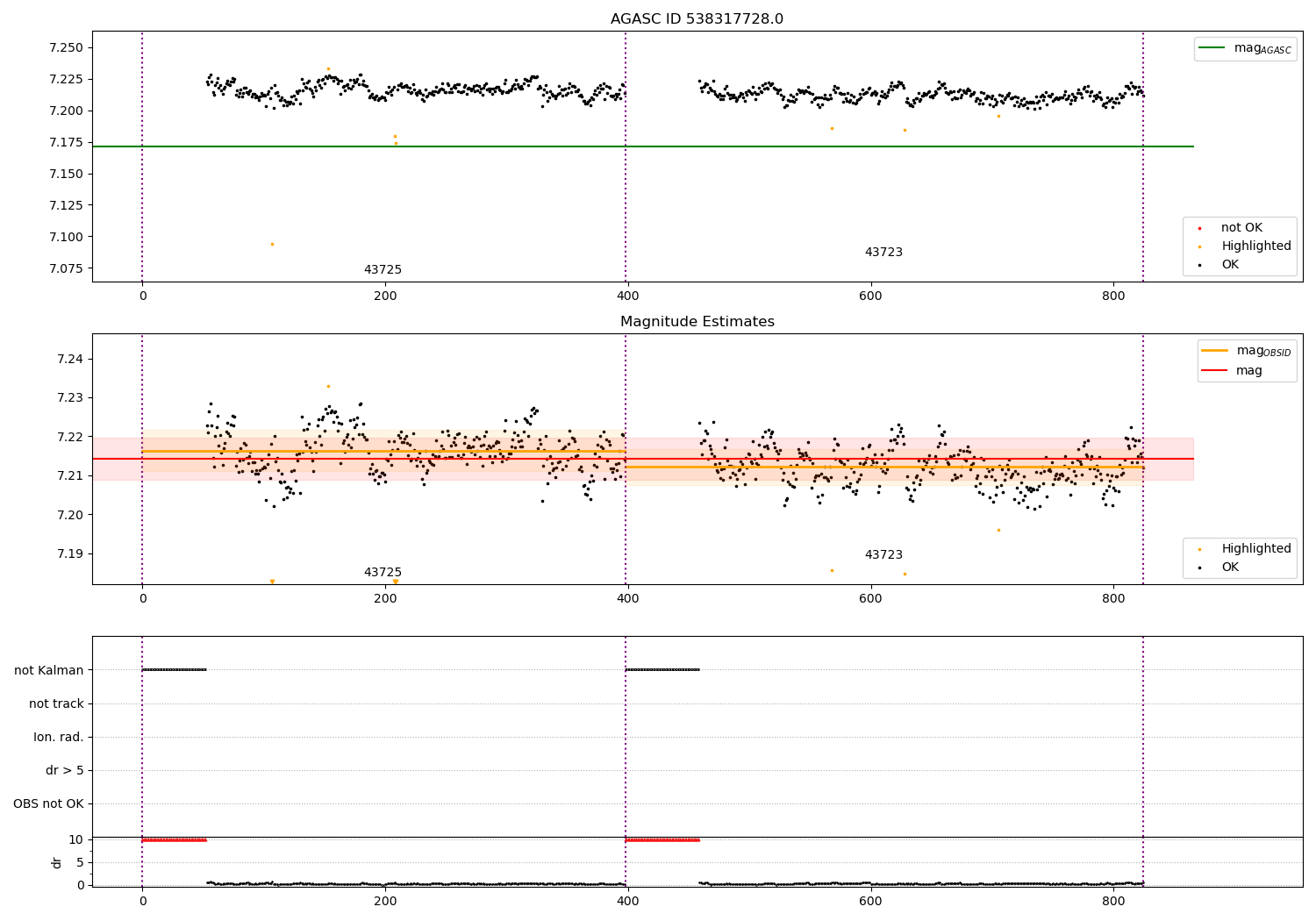The width and height of the screenshot is (1316, 921).
Task: Click the 'not Kalman' axis label
Action: [49, 670]
